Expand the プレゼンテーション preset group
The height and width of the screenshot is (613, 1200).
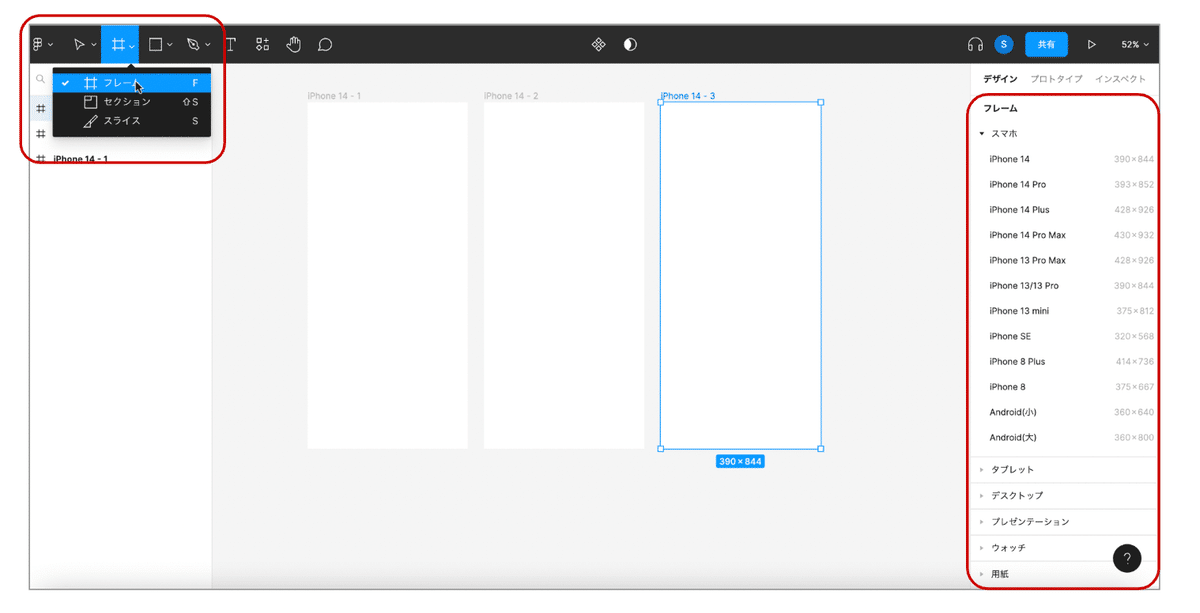pos(982,522)
